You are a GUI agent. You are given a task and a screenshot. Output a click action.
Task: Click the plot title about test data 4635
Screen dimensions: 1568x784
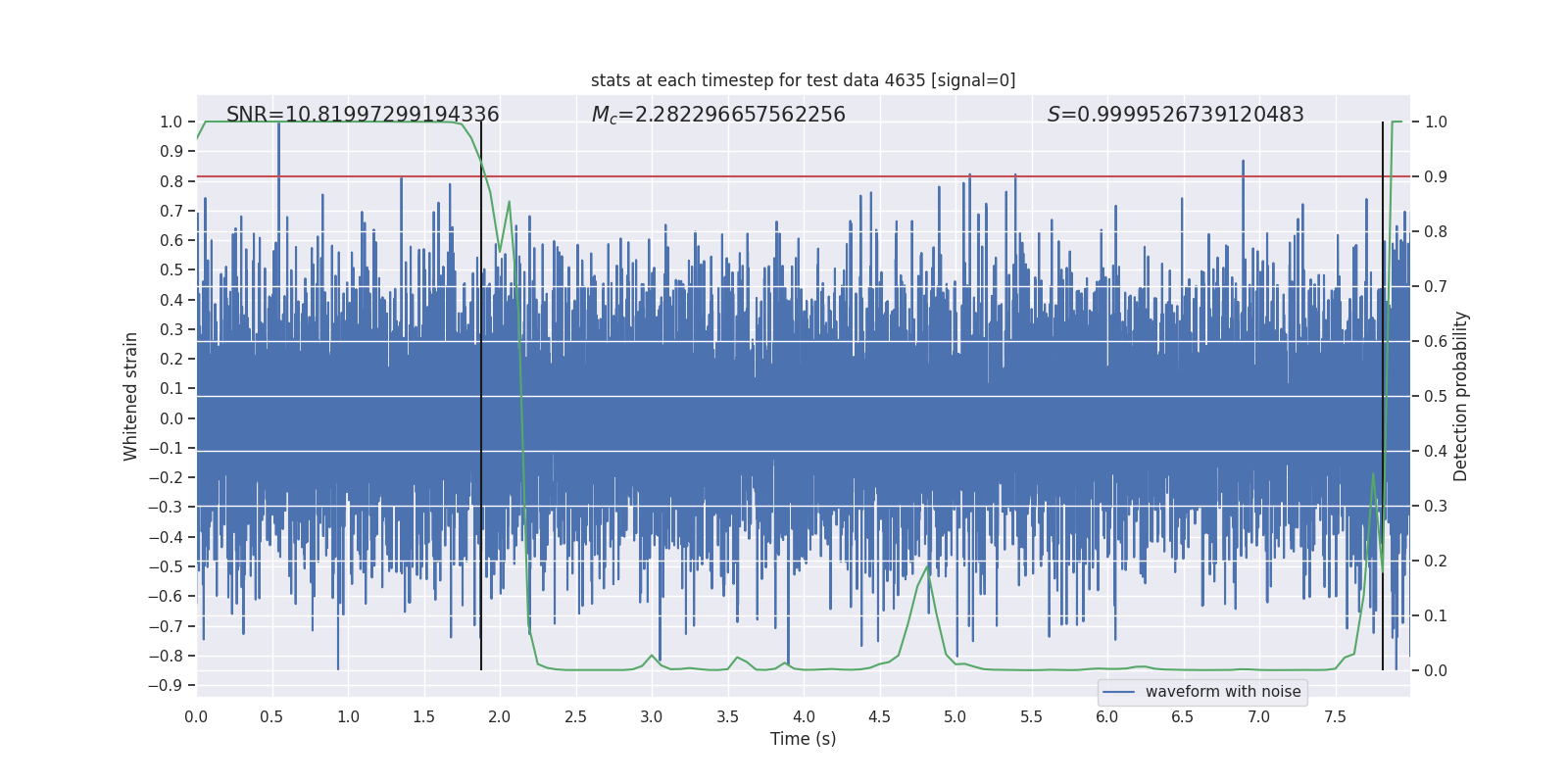(803, 80)
